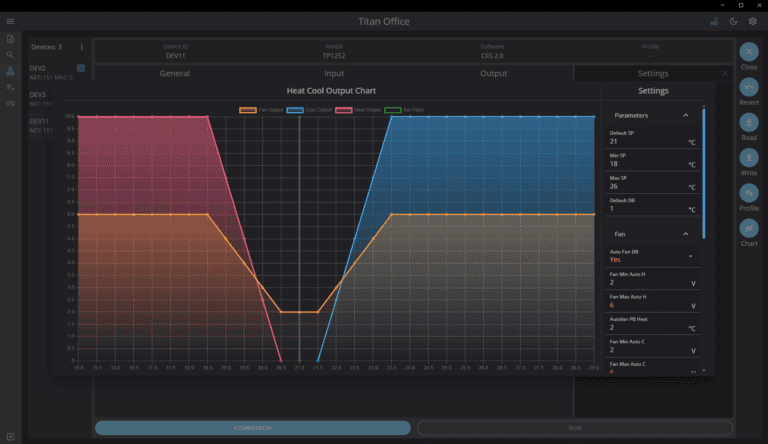Open the playlist-run icon in left sidebar

pyautogui.click(x=10, y=87)
